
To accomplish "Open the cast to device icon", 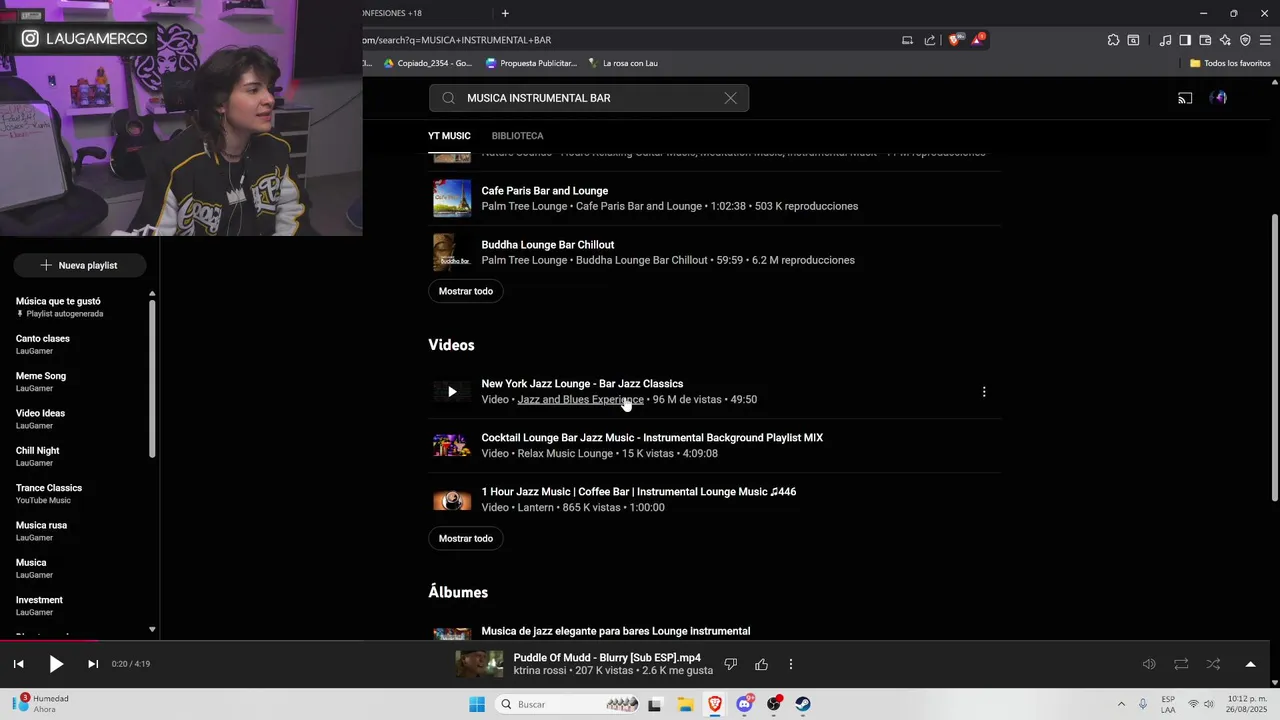I will click(1185, 98).
